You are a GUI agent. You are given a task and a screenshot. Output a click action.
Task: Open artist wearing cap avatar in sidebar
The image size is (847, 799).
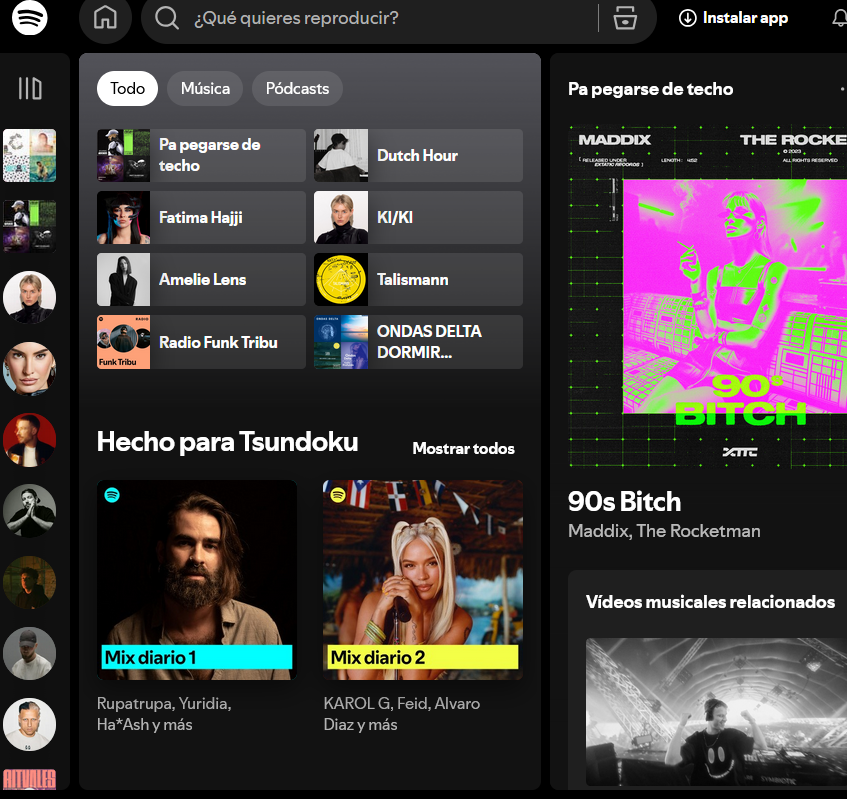pyautogui.click(x=30, y=654)
